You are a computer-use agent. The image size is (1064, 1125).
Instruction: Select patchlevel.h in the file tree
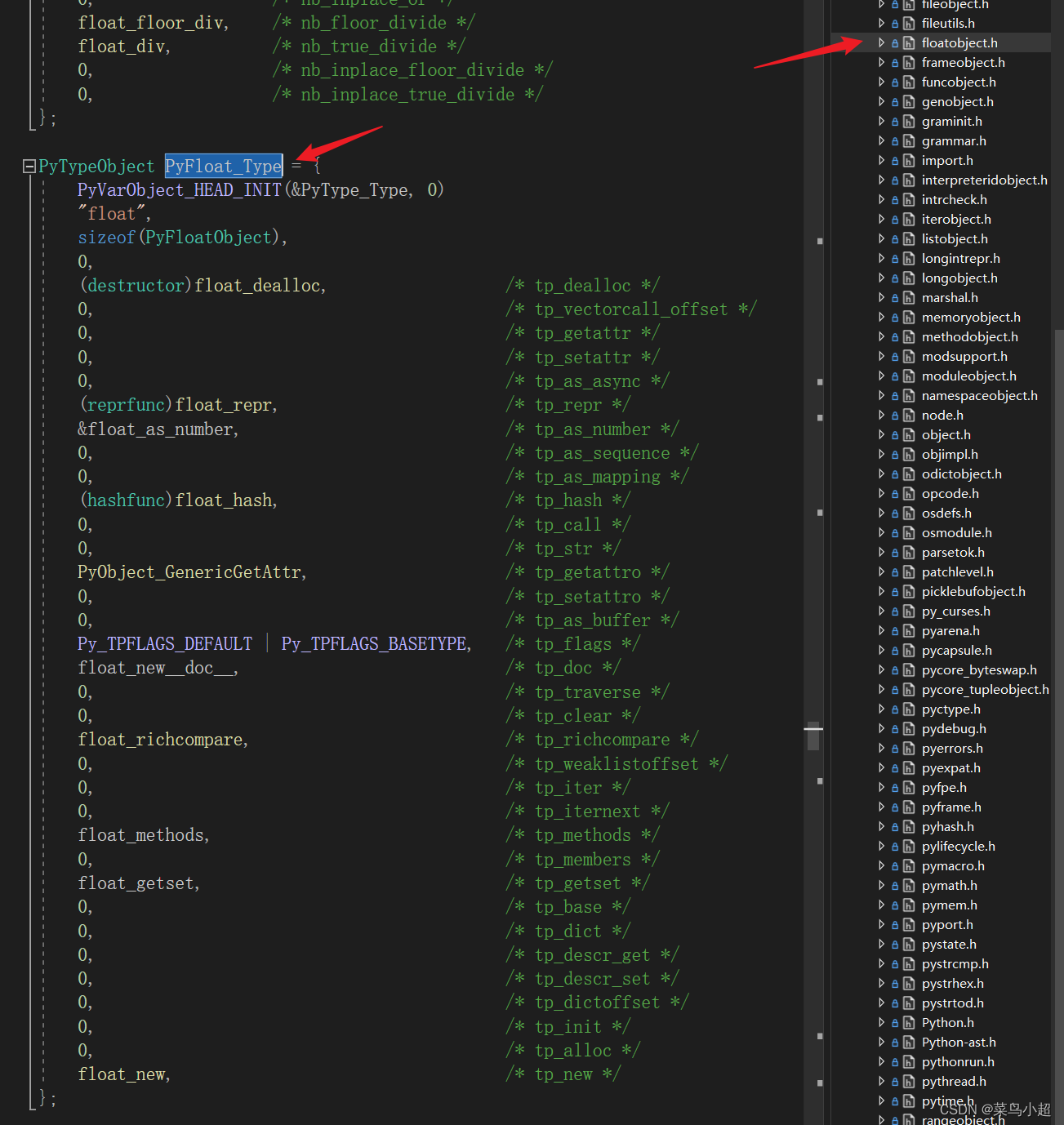[x=957, y=571]
